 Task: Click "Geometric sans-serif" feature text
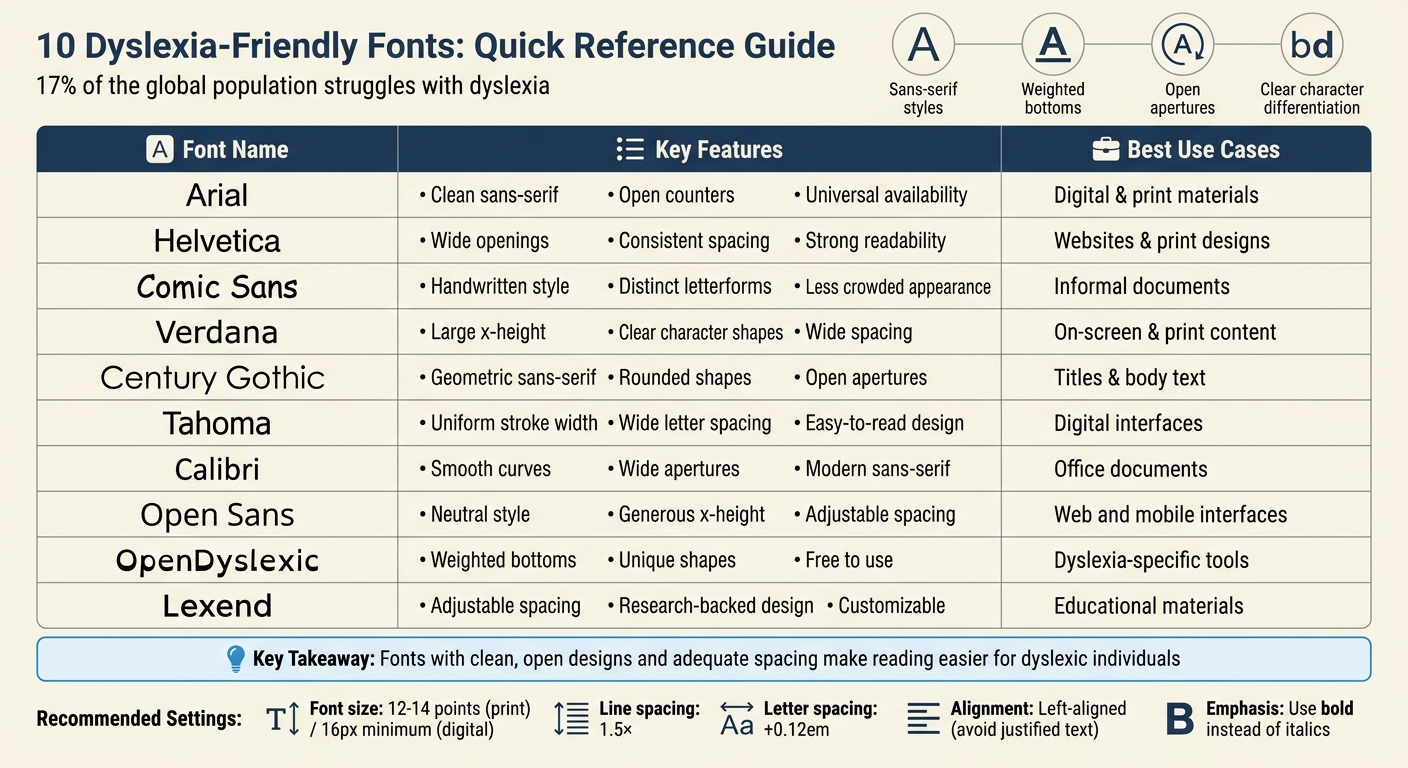pos(513,378)
